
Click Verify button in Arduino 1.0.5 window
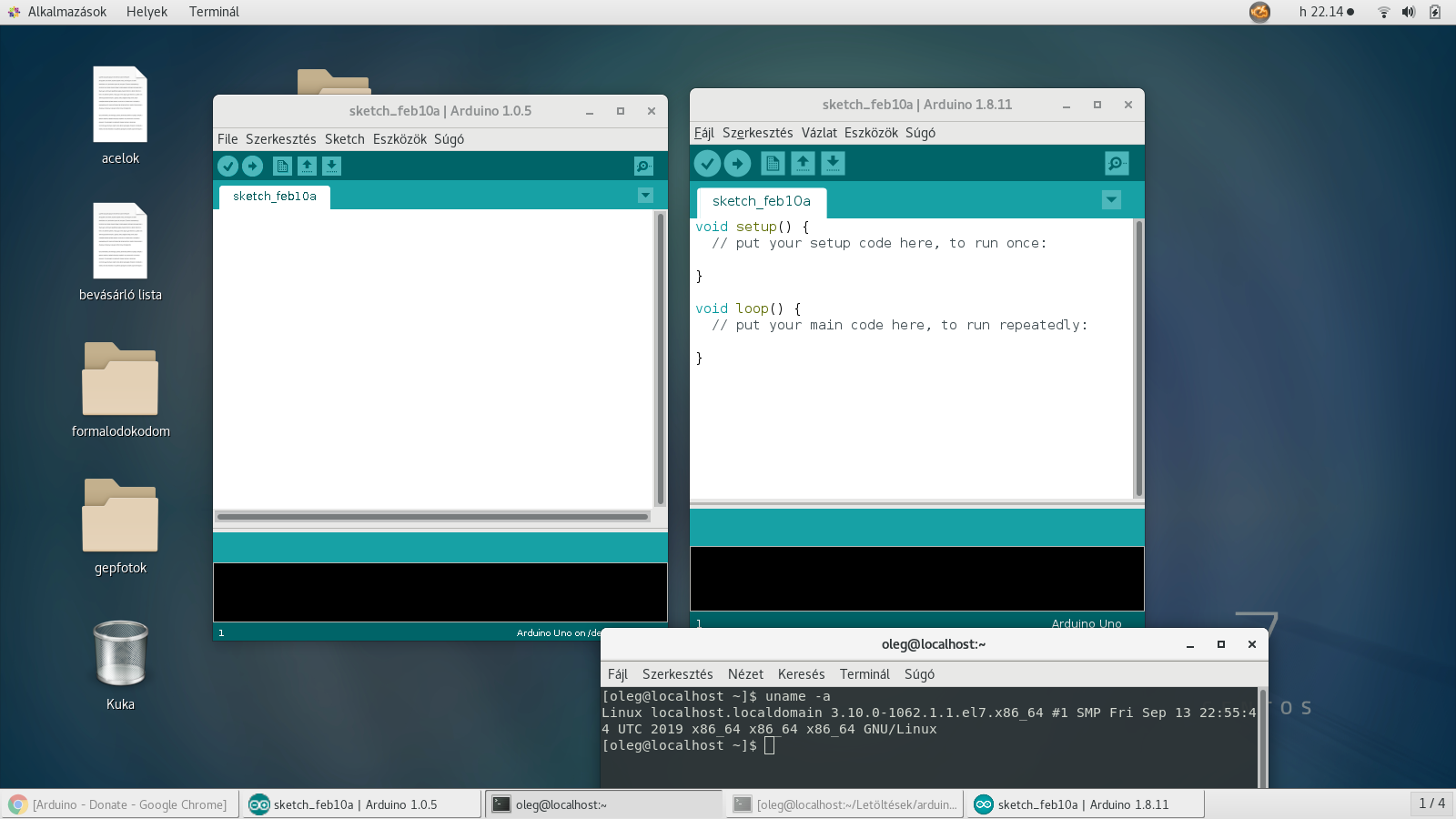click(x=227, y=166)
